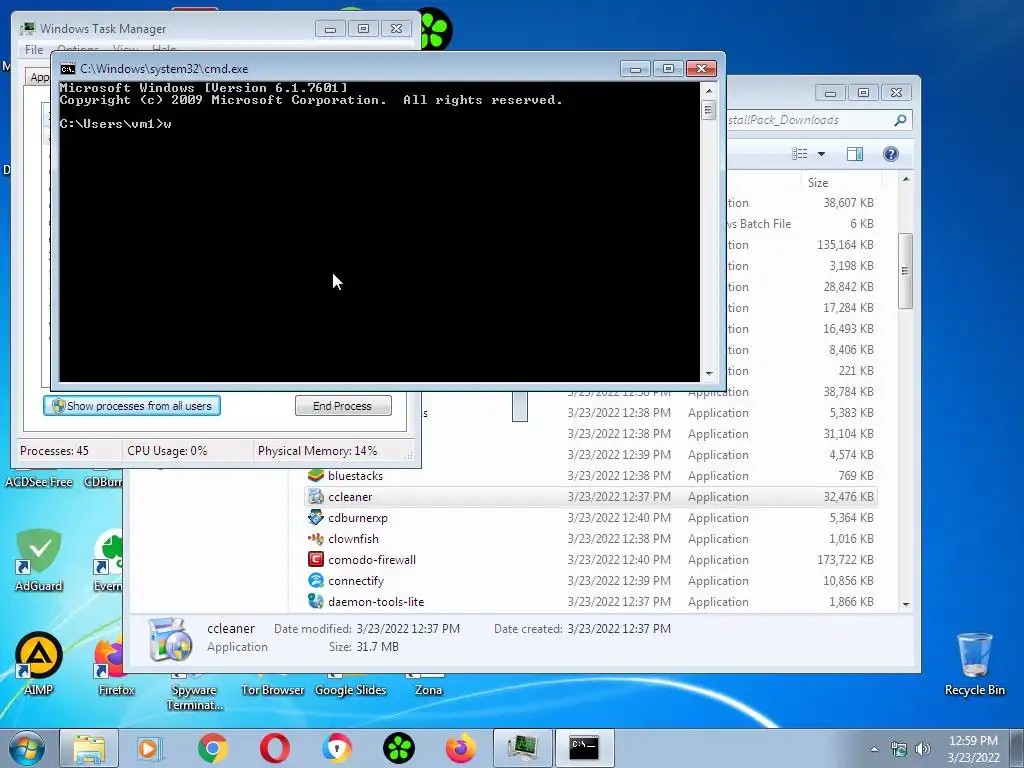The width and height of the screenshot is (1024, 768).
Task: Click the ccleaner preview icon in details pane
Action: [x=170, y=640]
